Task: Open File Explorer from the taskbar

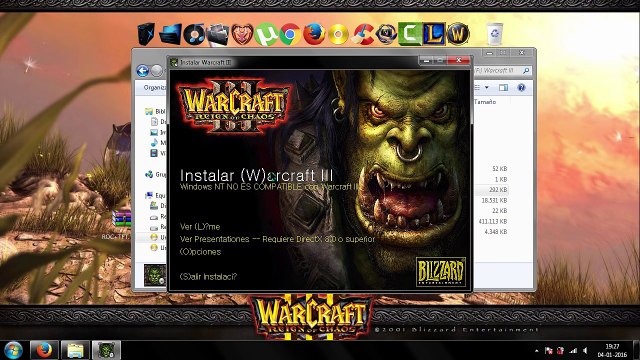Action: [75, 350]
